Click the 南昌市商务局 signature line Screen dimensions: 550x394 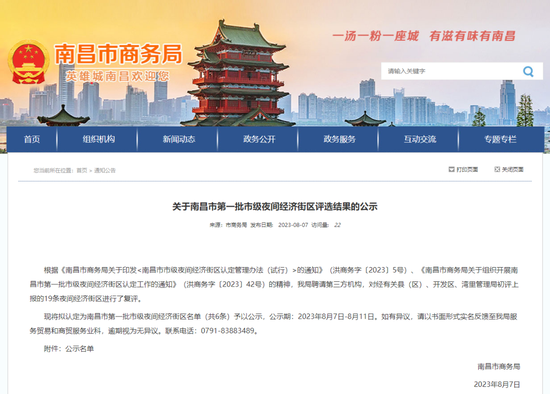(499, 367)
